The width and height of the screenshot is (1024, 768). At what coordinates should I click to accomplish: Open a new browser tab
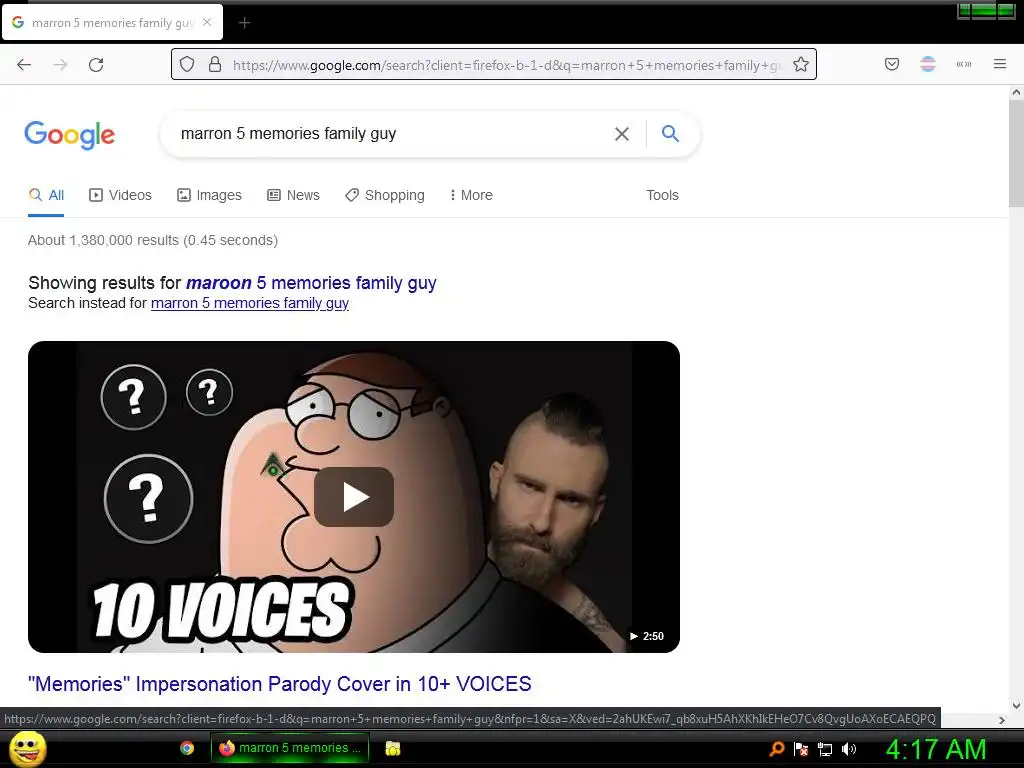pos(244,23)
